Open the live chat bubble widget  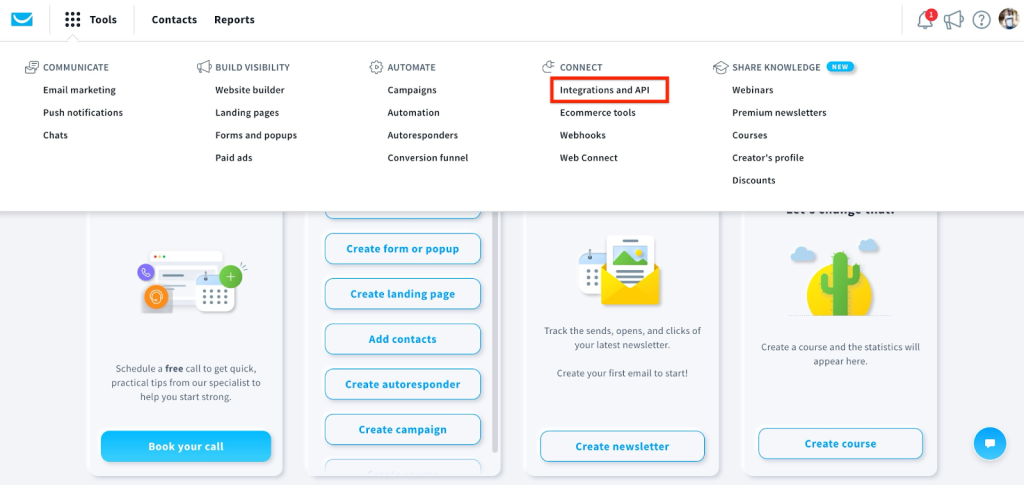[989, 443]
